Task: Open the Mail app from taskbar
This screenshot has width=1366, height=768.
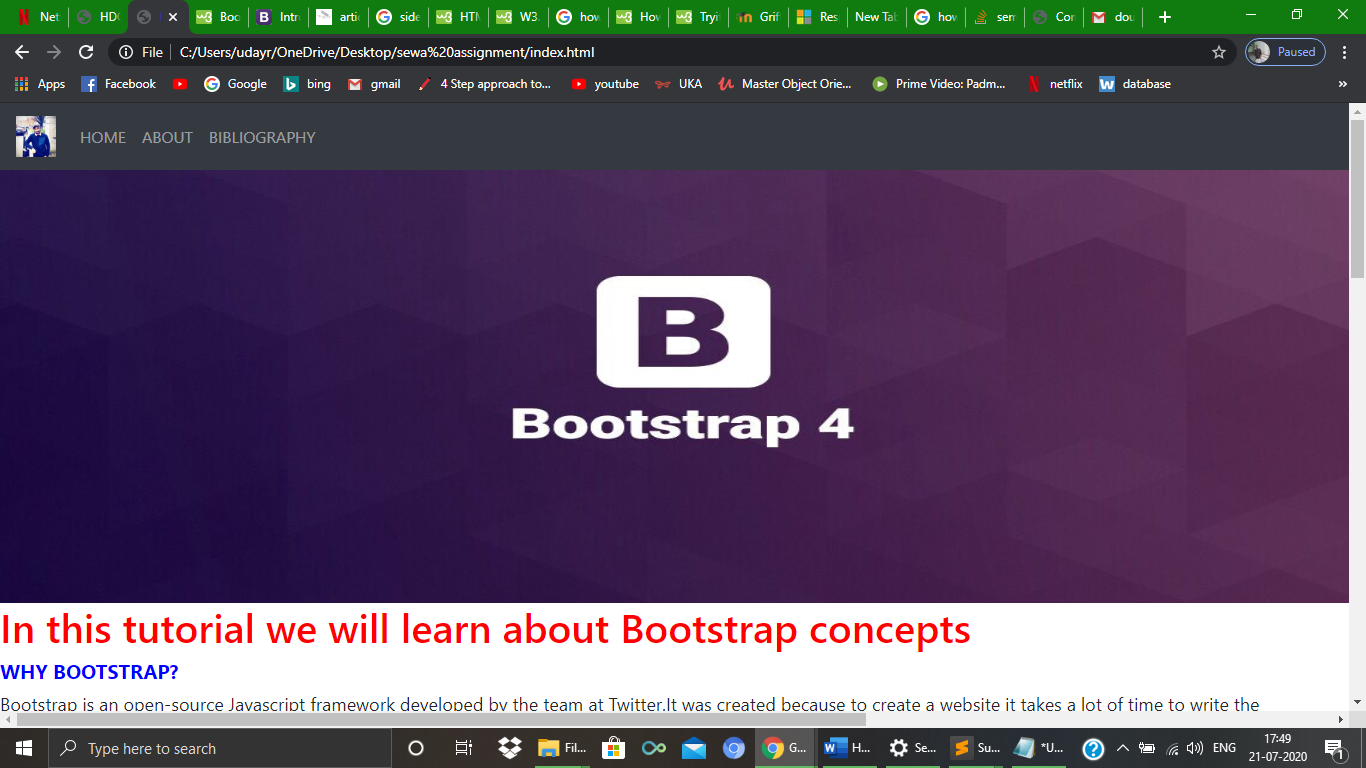Action: click(x=694, y=748)
